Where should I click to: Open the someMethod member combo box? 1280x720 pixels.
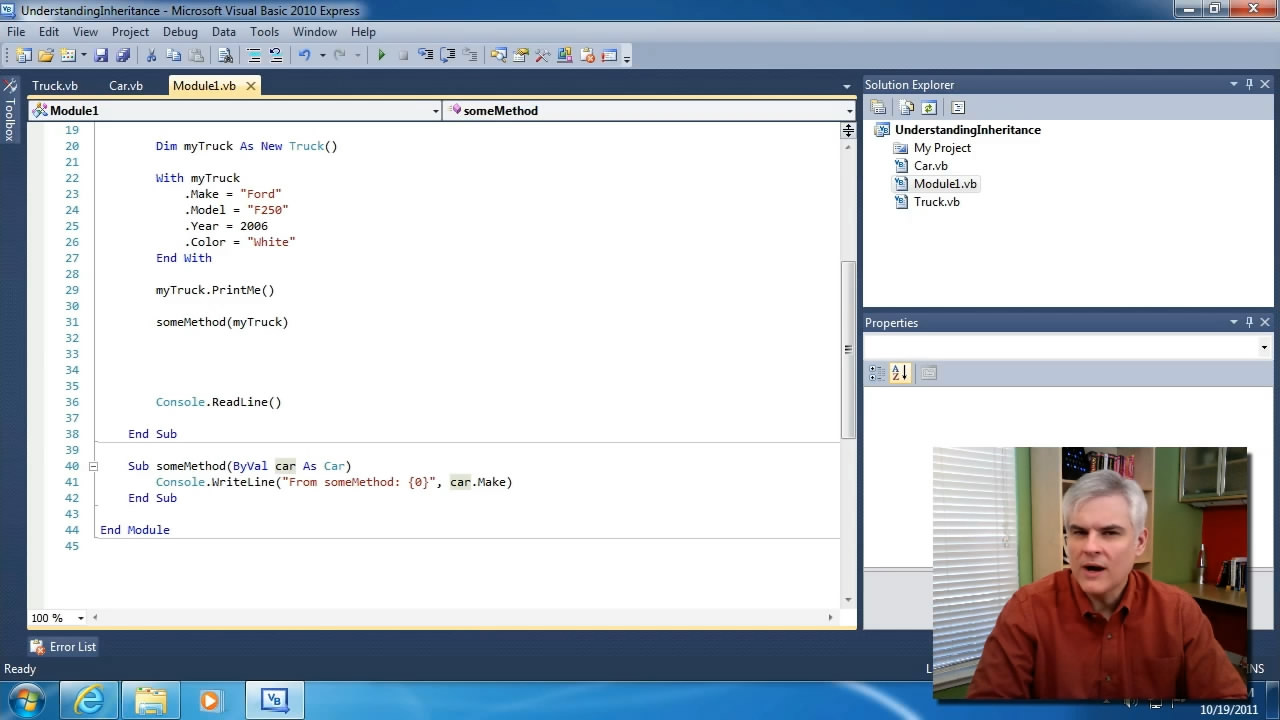pyautogui.click(x=649, y=111)
